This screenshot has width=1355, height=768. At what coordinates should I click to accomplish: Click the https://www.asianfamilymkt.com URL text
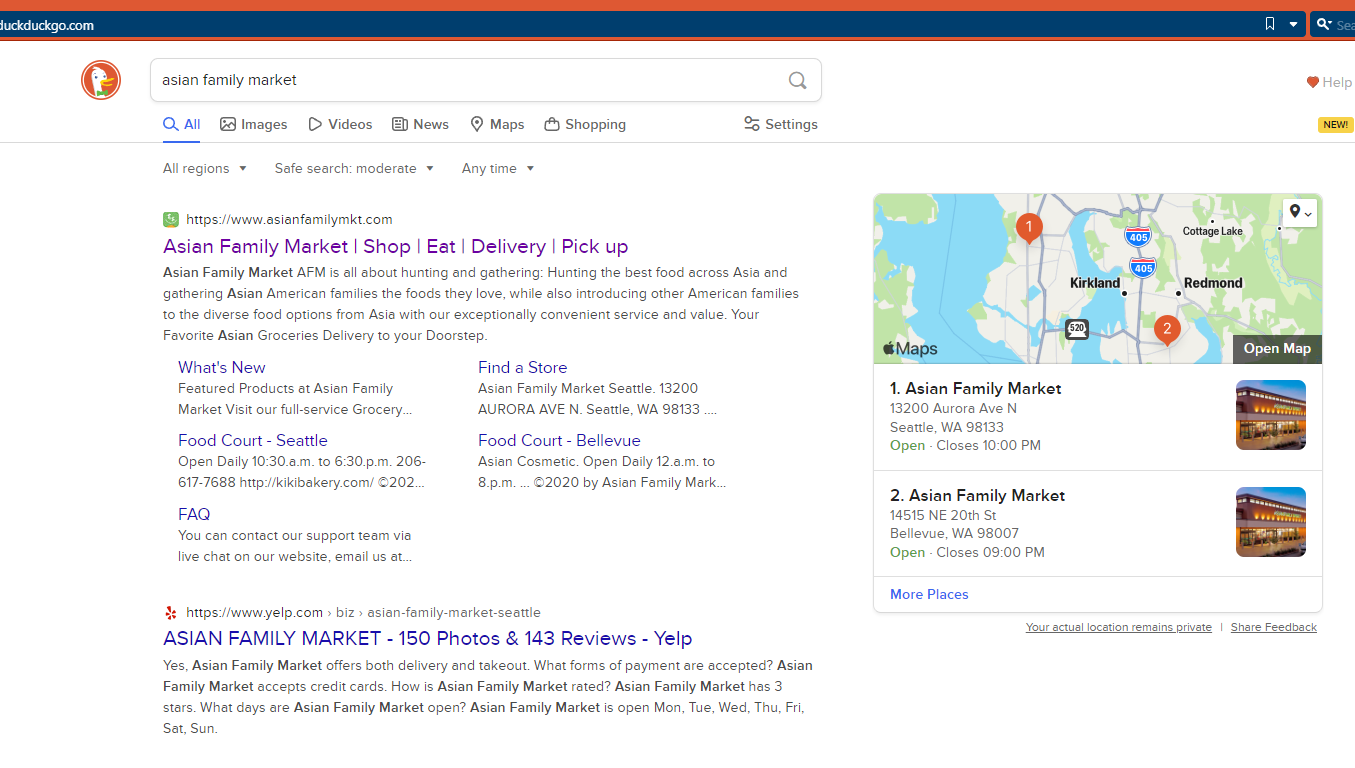click(289, 219)
